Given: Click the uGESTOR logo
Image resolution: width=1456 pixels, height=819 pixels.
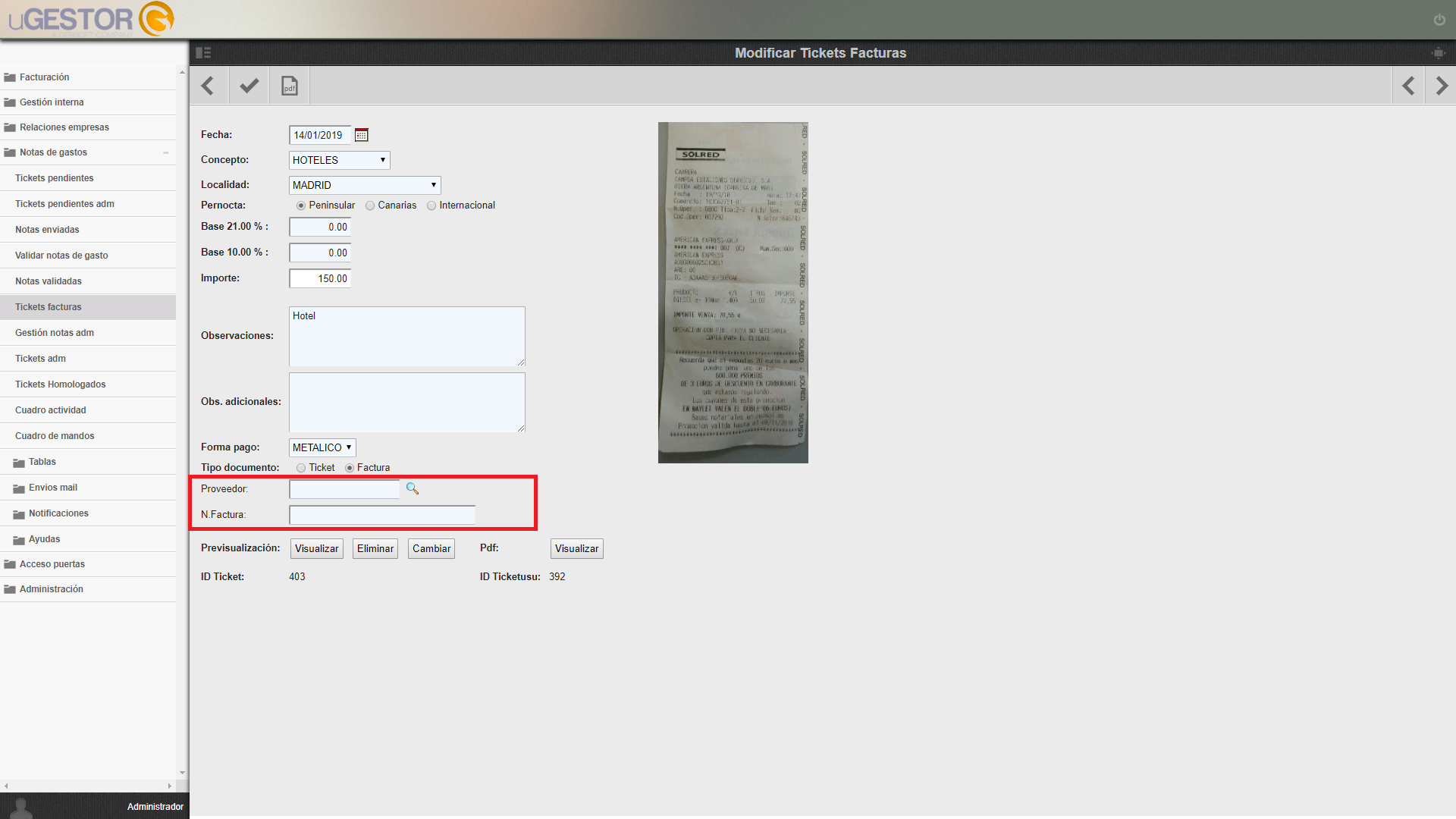Looking at the screenshot, I should (x=91, y=19).
